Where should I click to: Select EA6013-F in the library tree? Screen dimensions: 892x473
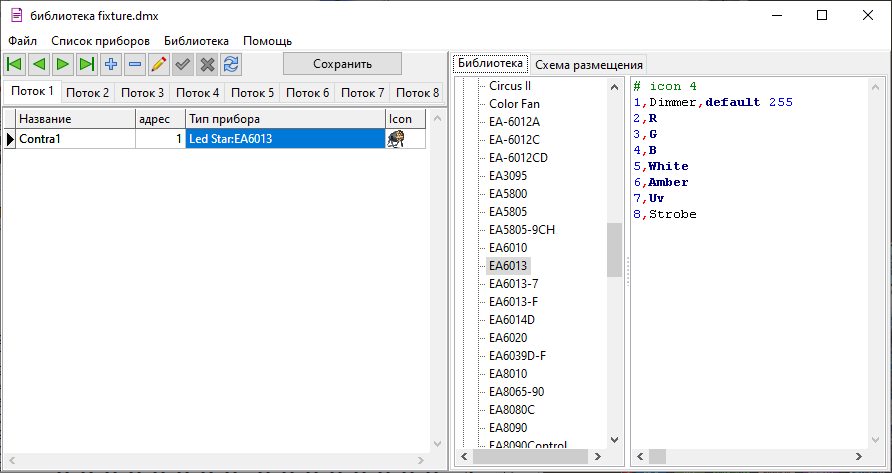click(514, 302)
